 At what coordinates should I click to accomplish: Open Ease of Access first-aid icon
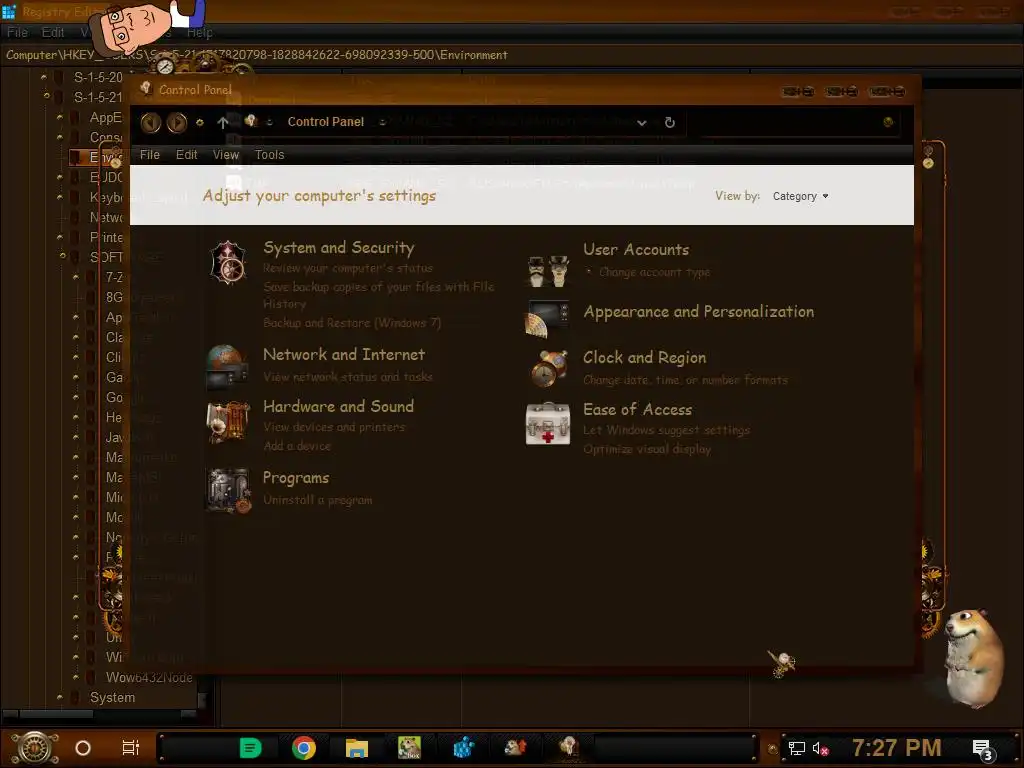tap(547, 423)
